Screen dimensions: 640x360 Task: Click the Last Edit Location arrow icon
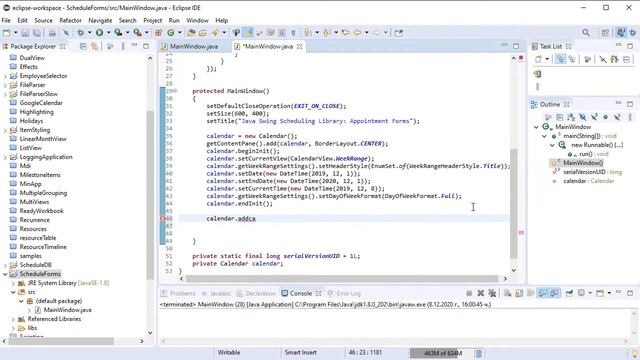click(x=346, y=33)
